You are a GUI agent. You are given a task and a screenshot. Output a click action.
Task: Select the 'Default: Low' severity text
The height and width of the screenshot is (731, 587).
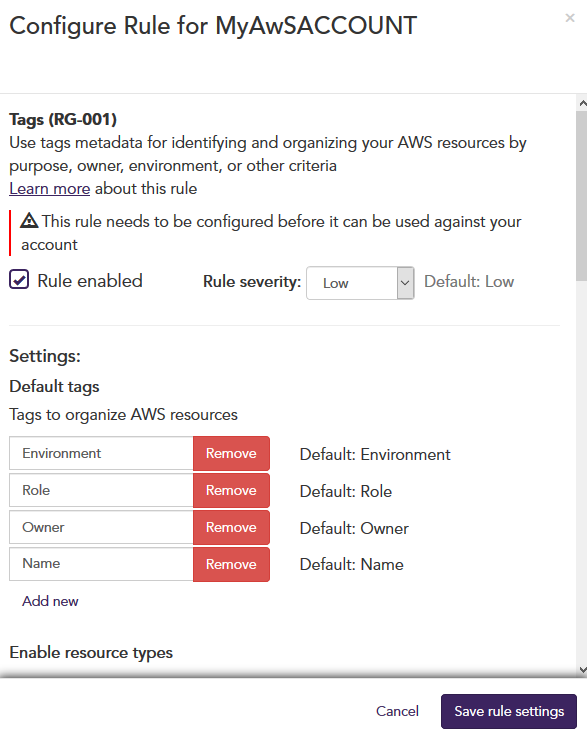(x=469, y=282)
